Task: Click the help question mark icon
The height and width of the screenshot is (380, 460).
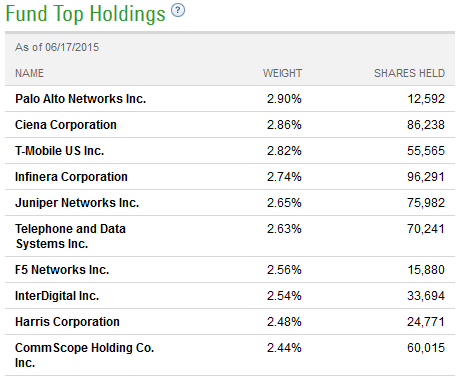Action: point(178,10)
